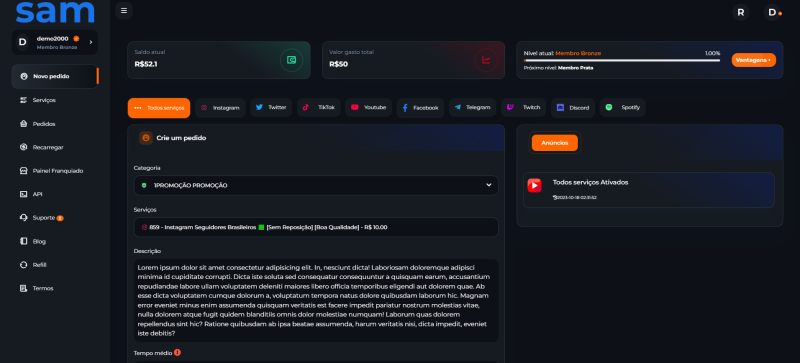Click the Painel Franquiado store icon
This screenshot has height=363, width=800.
(23, 171)
